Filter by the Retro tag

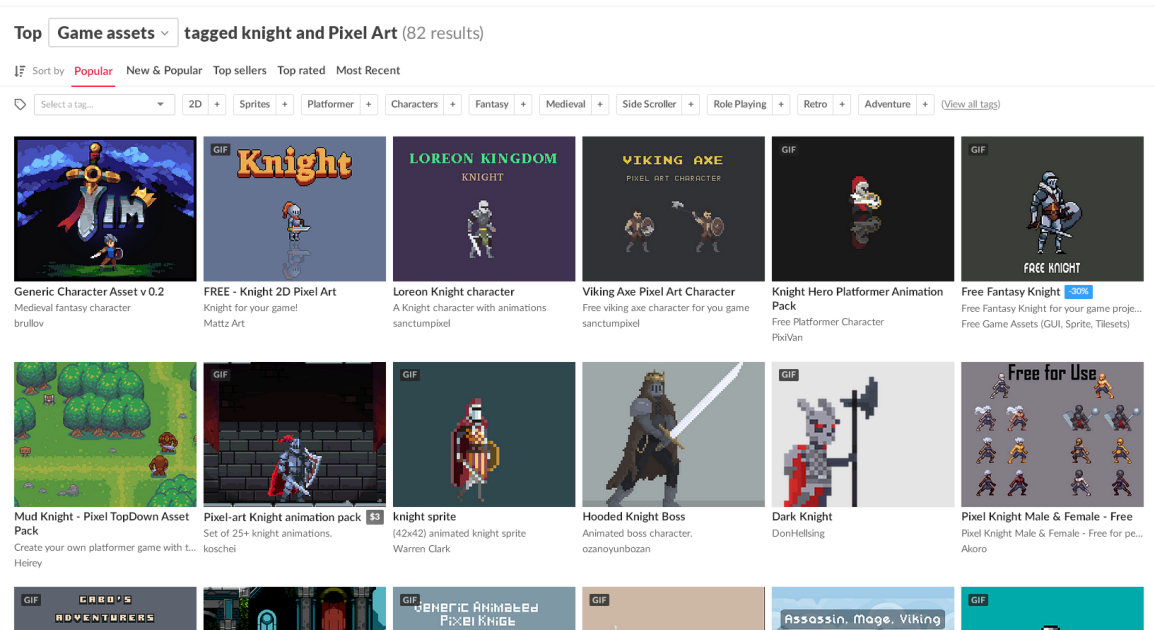tap(815, 105)
